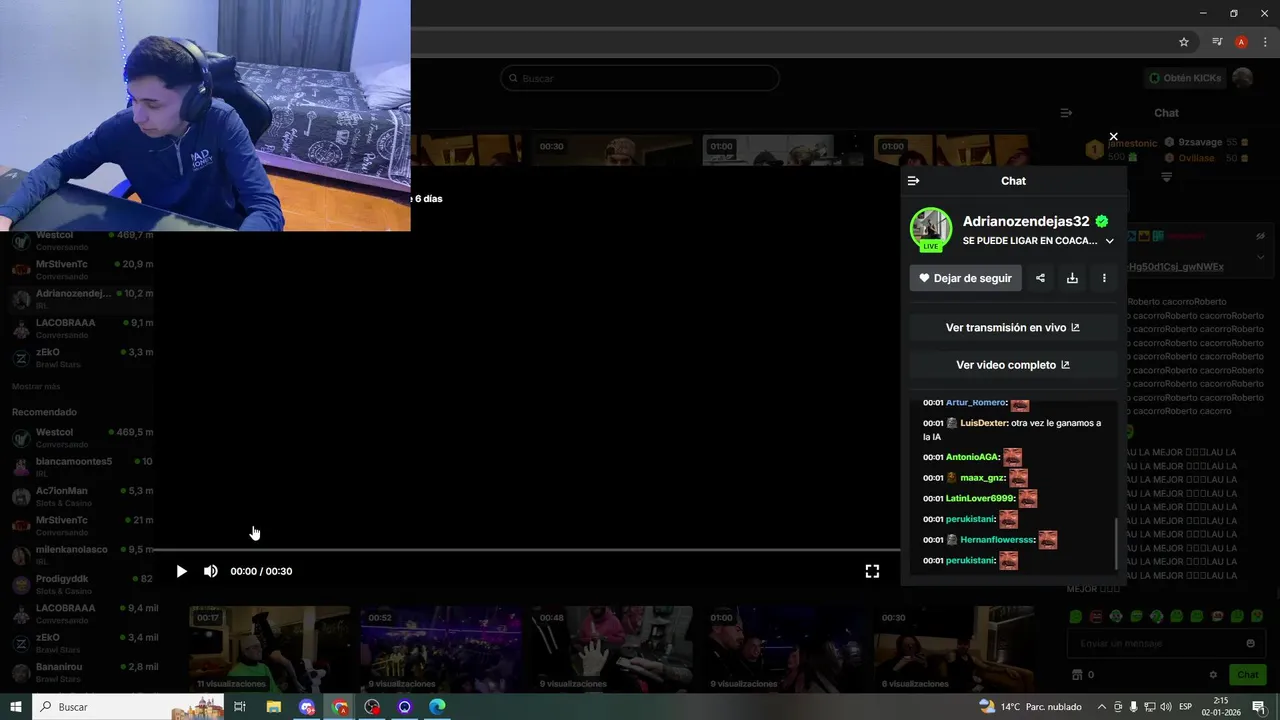
Task: Open Microsoft Edge from the taskbar
Action: click(437, 707)
